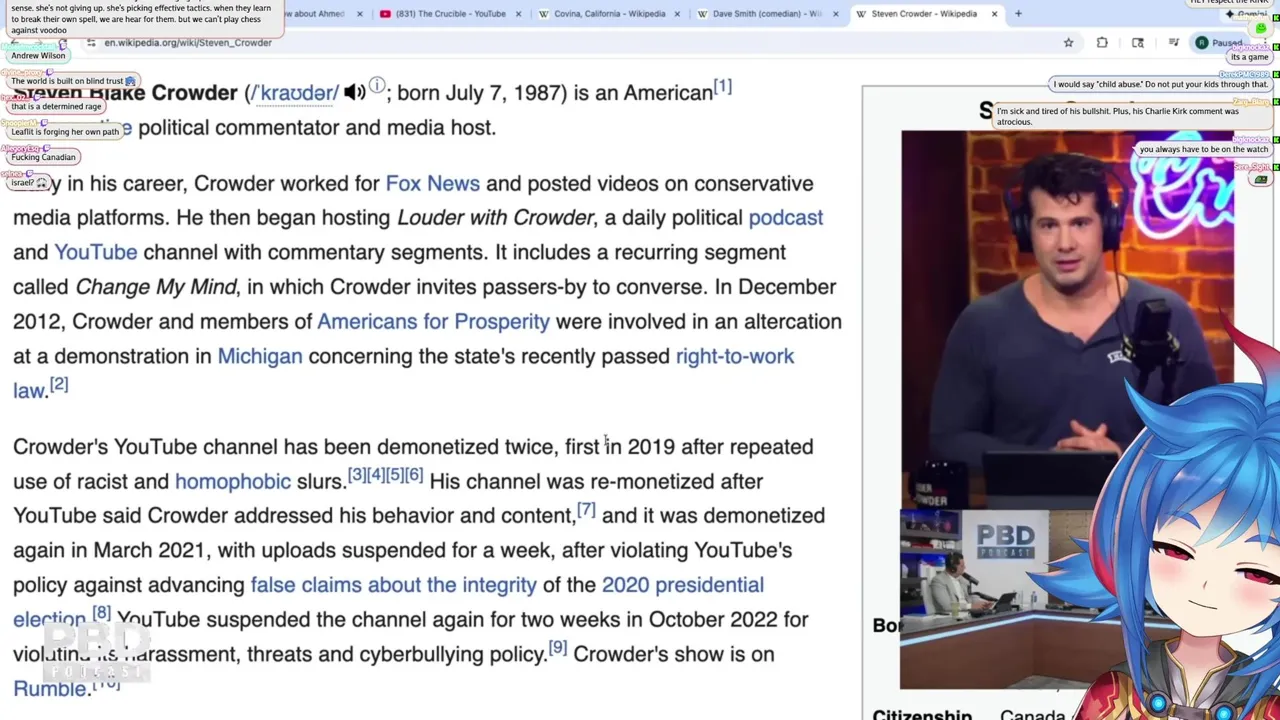The height and width of the screenshot is (720, 1280).
Task: Open the Paused profile button
Action: pos(1219,43)
